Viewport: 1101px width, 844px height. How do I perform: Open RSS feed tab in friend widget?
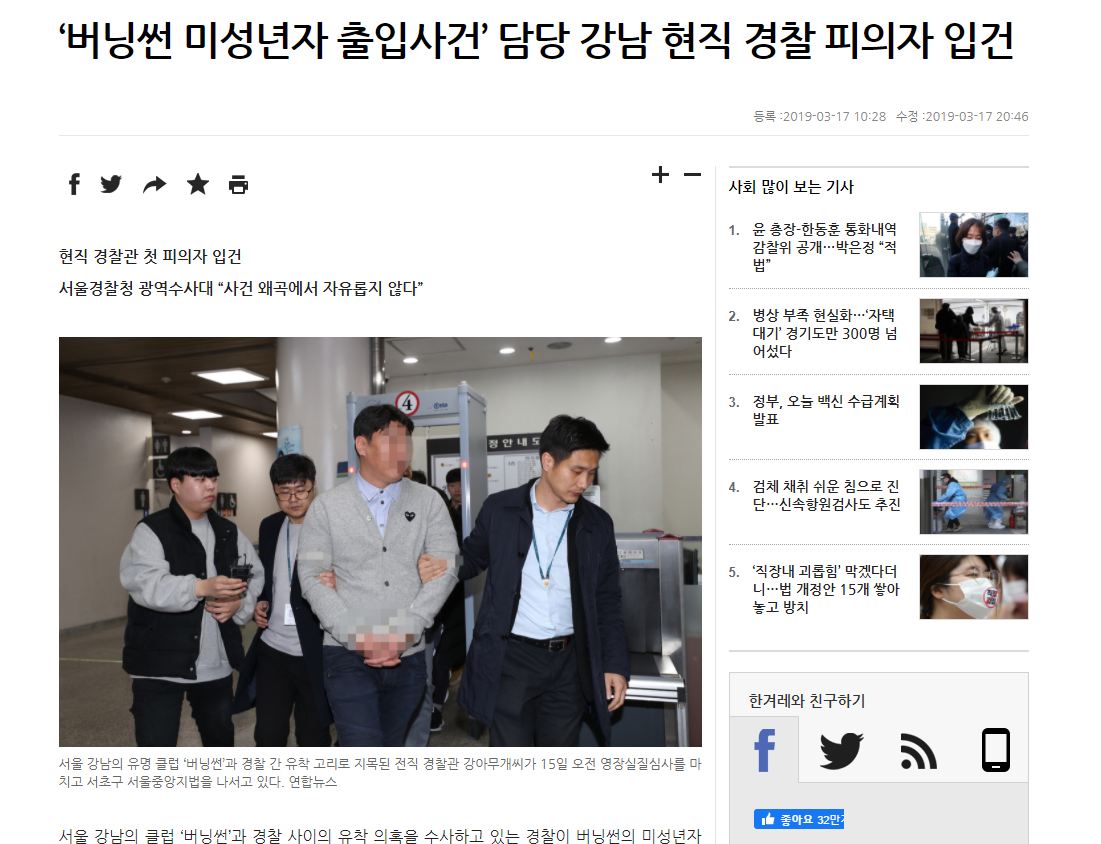pyautogui.click(x=918, y=750)
